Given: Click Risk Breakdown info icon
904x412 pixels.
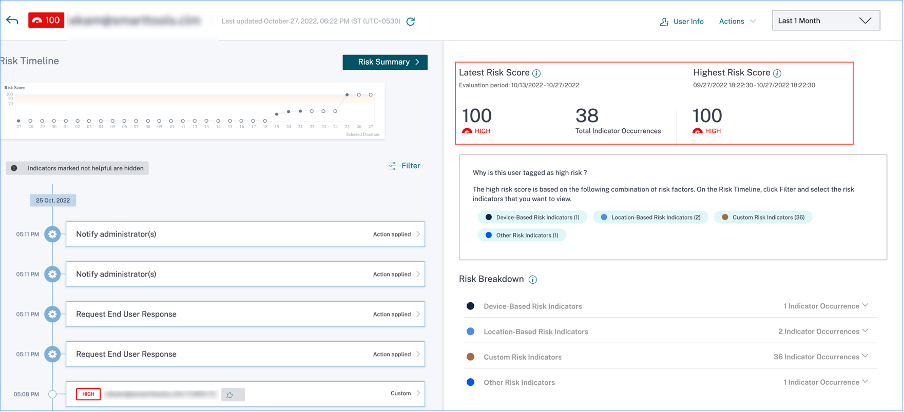Looking at the screenshot, I should point(533,280).
